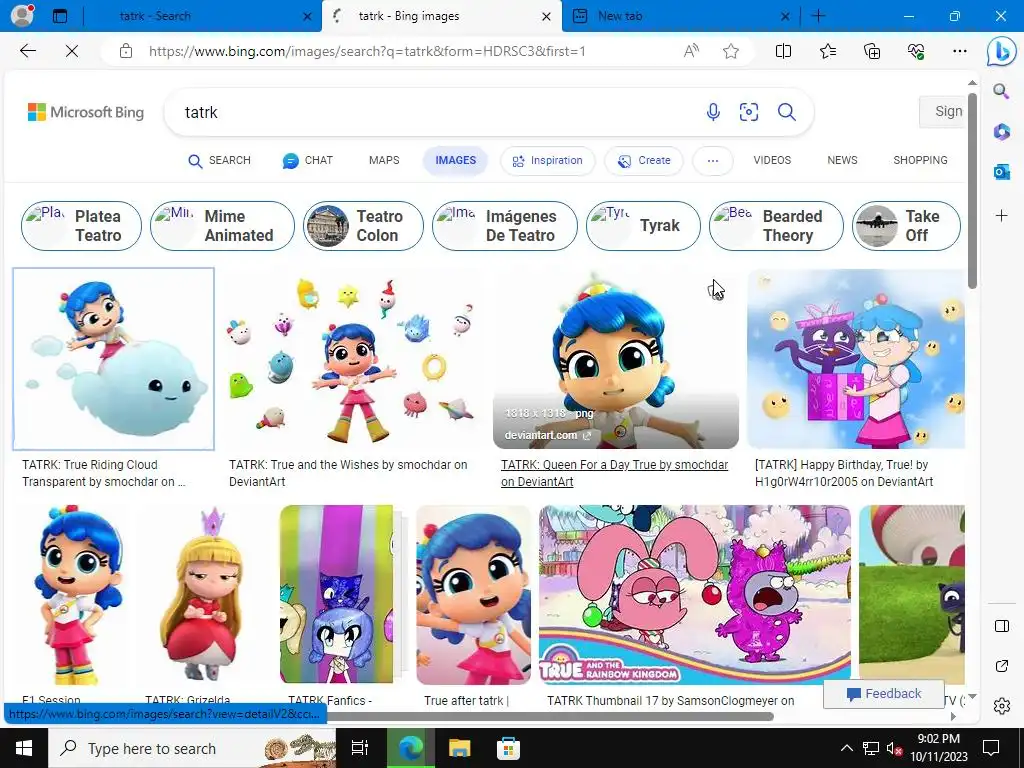Open NEWS tab
This screenshot has height=768, width=1024.
click(x=842, y=160)
